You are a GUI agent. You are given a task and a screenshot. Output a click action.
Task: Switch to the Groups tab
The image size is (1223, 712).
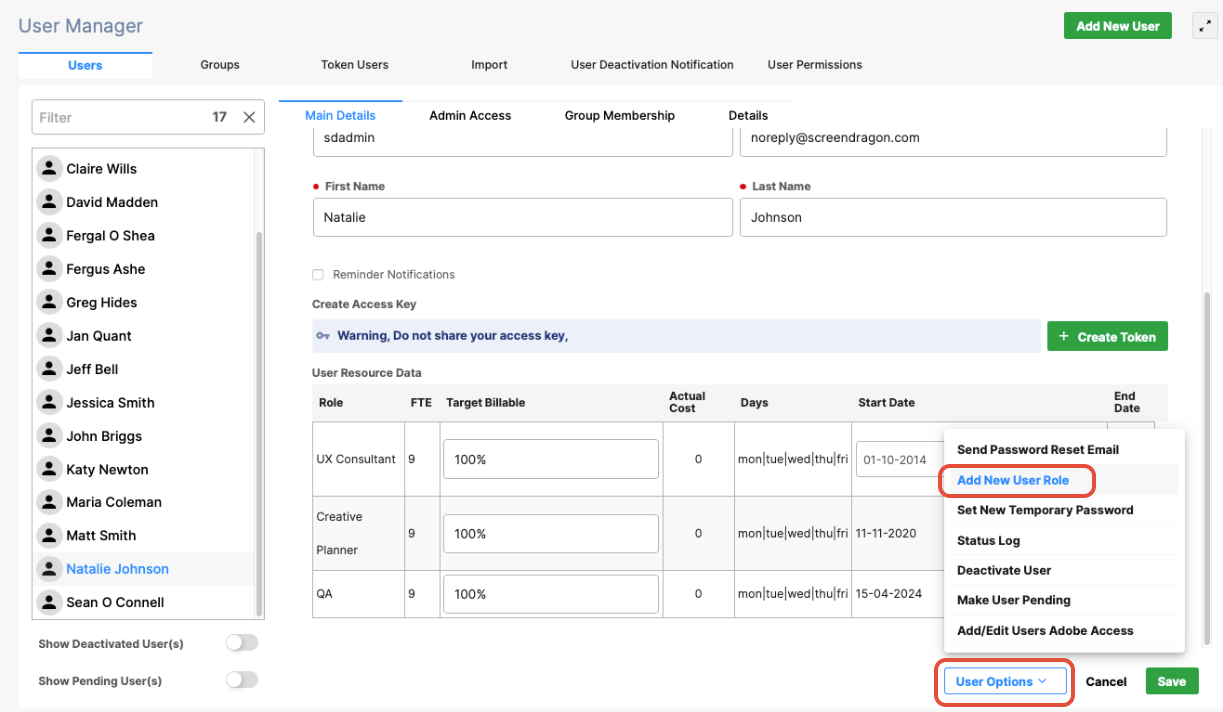220,65
